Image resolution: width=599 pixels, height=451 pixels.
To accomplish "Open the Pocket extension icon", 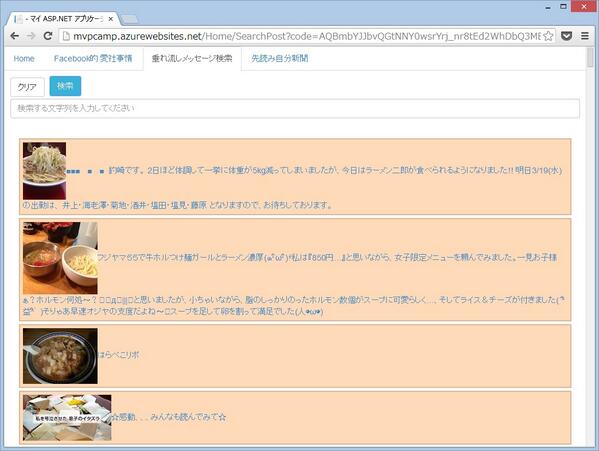I will point(567,36).
